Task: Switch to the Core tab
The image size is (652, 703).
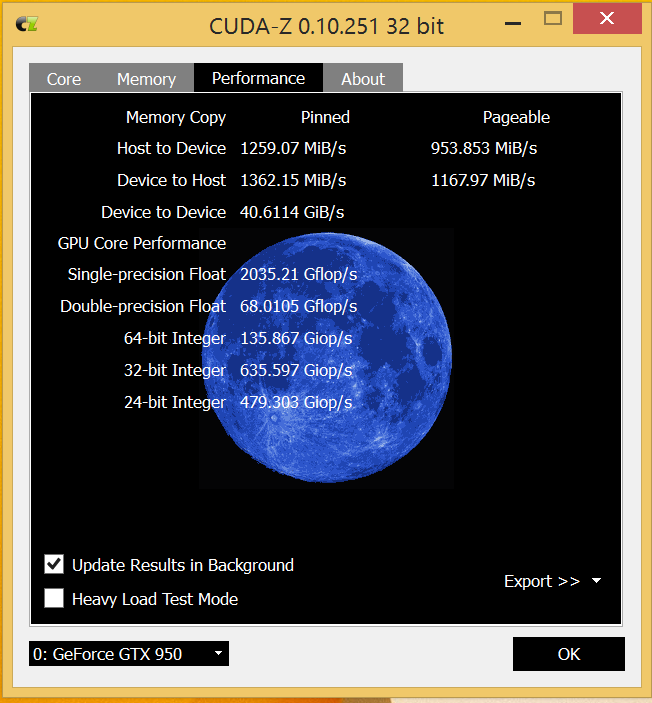Action: point(64,79)
